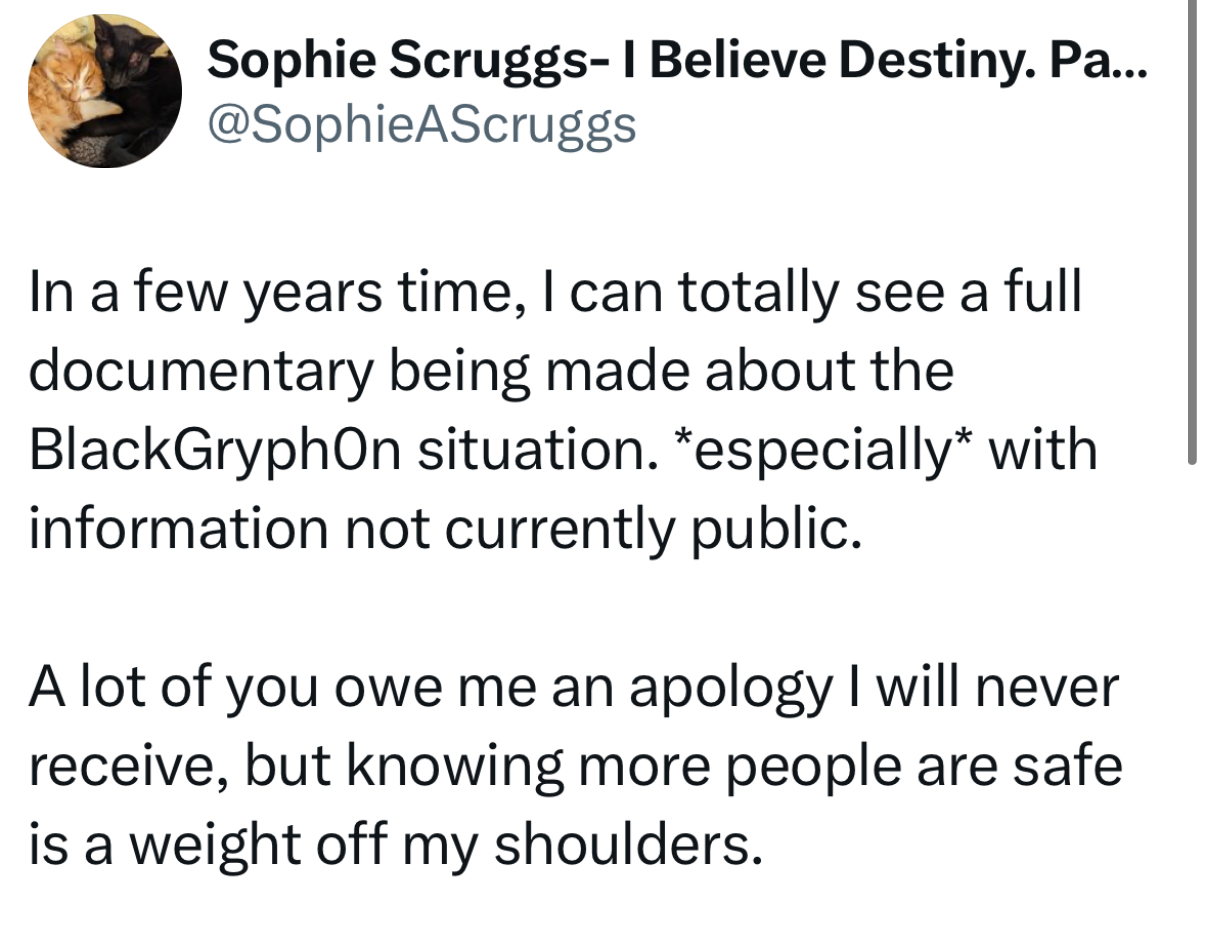The image size is (1206, 937).
Task: Open Sophie Scruggs' circular profile picture
Action: pyautogui.click(x=105, y=90)
